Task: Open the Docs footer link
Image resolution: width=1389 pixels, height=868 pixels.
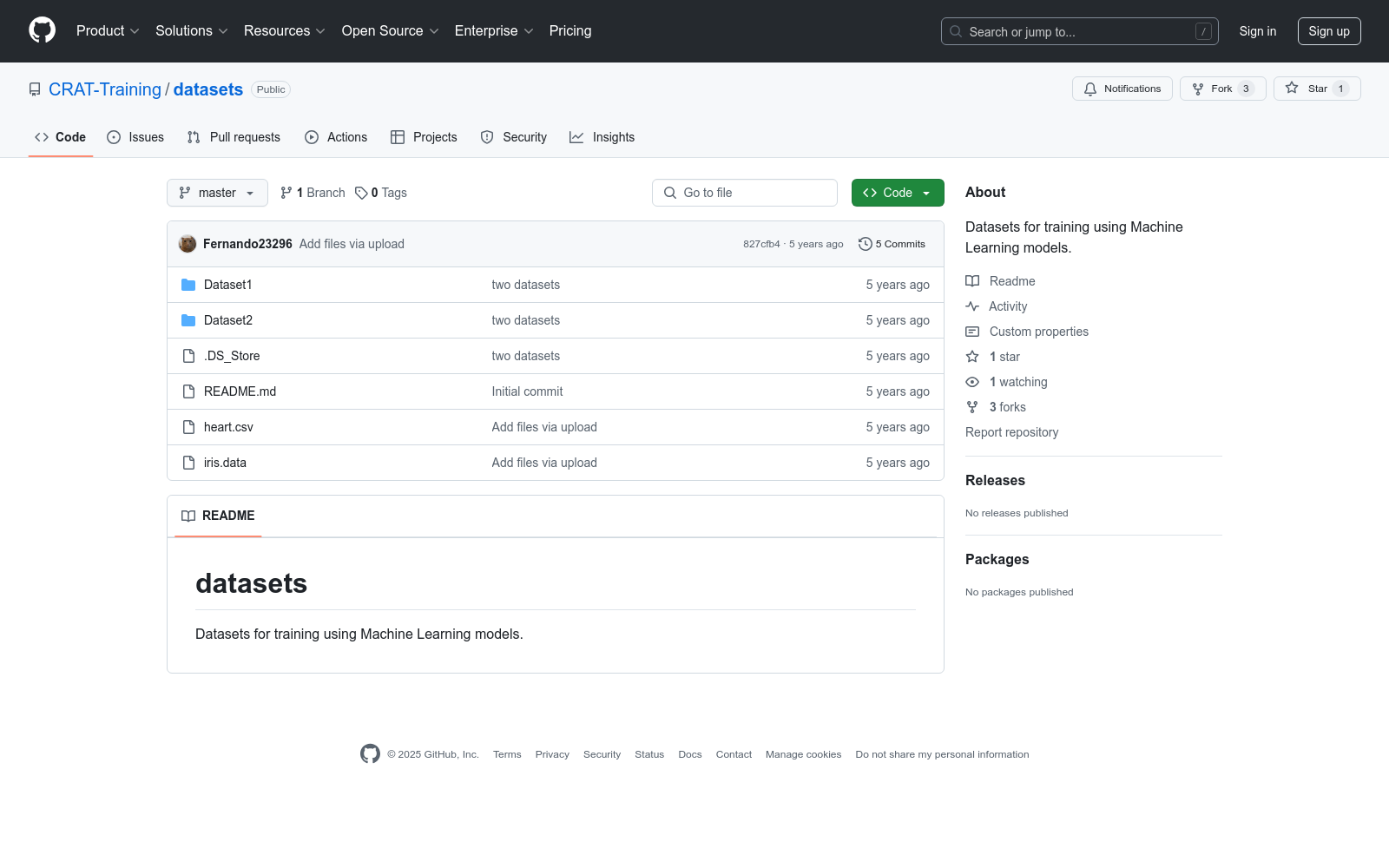Action: coord(690,754)
